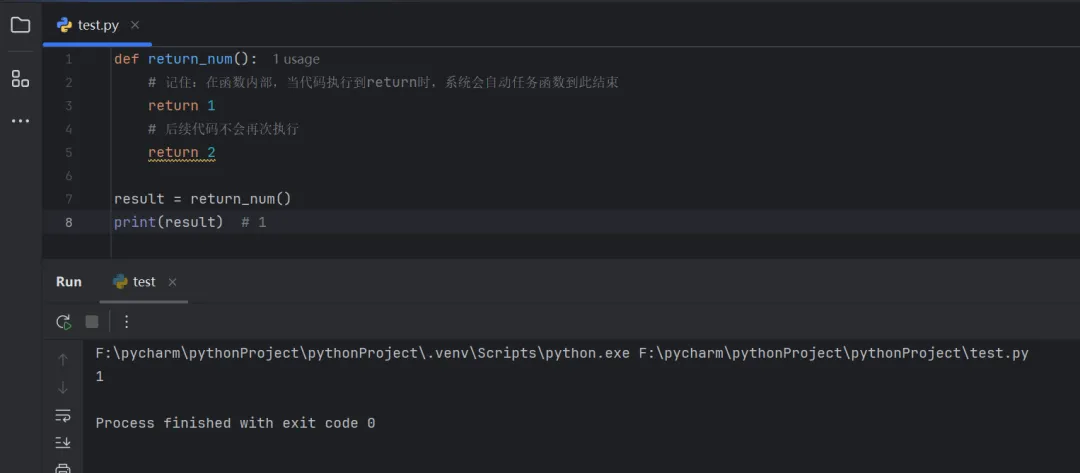Toggle scroll to end of output
This screenshot has height=473, width=1080.
pyautogui.click(x=63, y=442)
